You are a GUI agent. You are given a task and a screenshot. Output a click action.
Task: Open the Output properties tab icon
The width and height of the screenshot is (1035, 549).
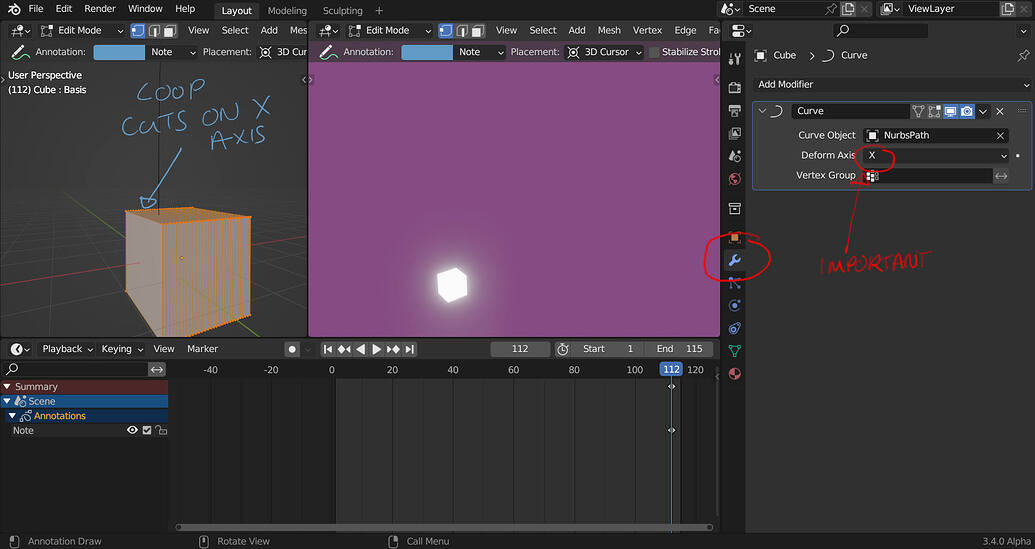tap(735, 110)
